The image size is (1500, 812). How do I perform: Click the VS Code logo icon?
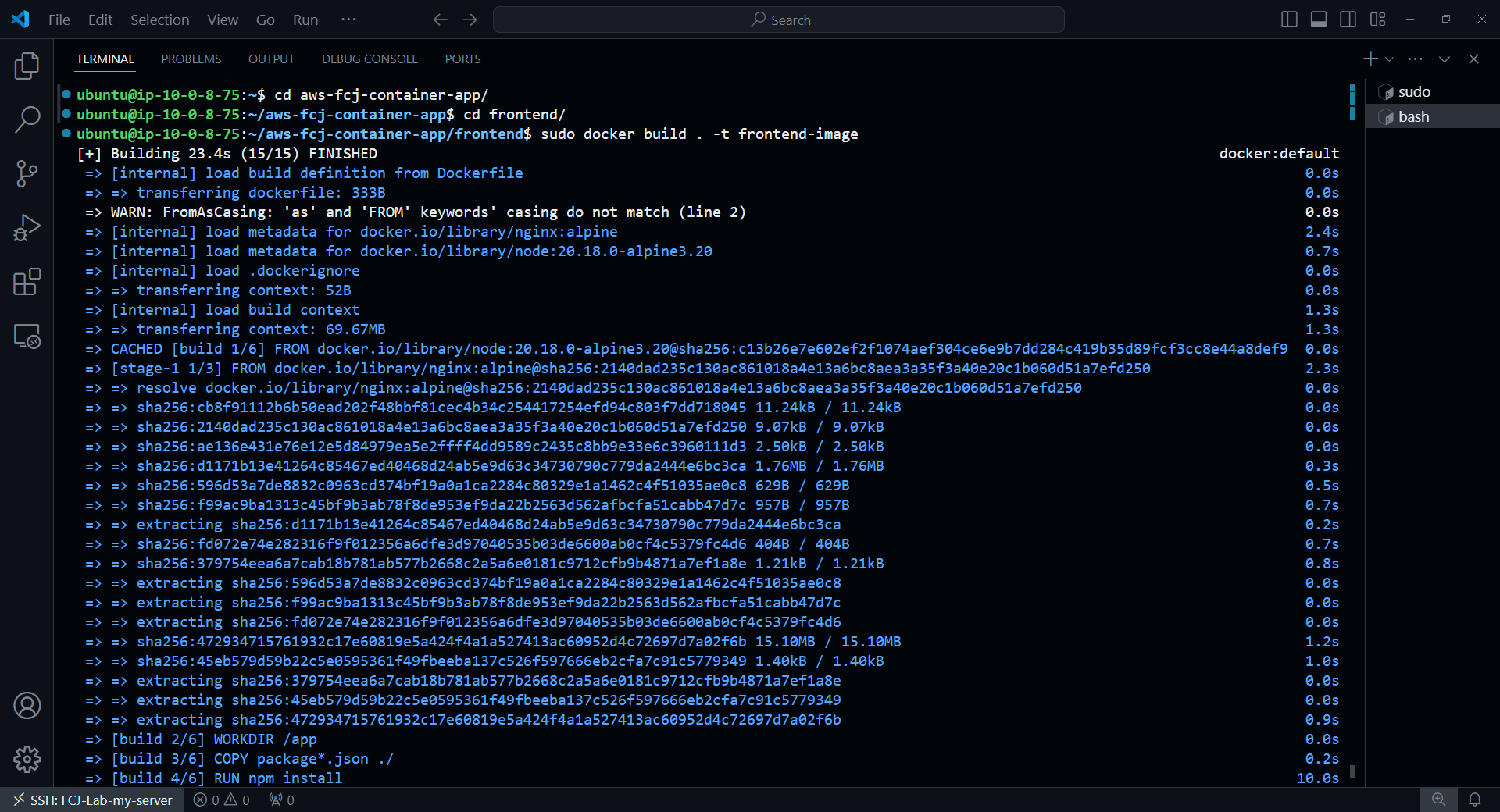point(20,20)
